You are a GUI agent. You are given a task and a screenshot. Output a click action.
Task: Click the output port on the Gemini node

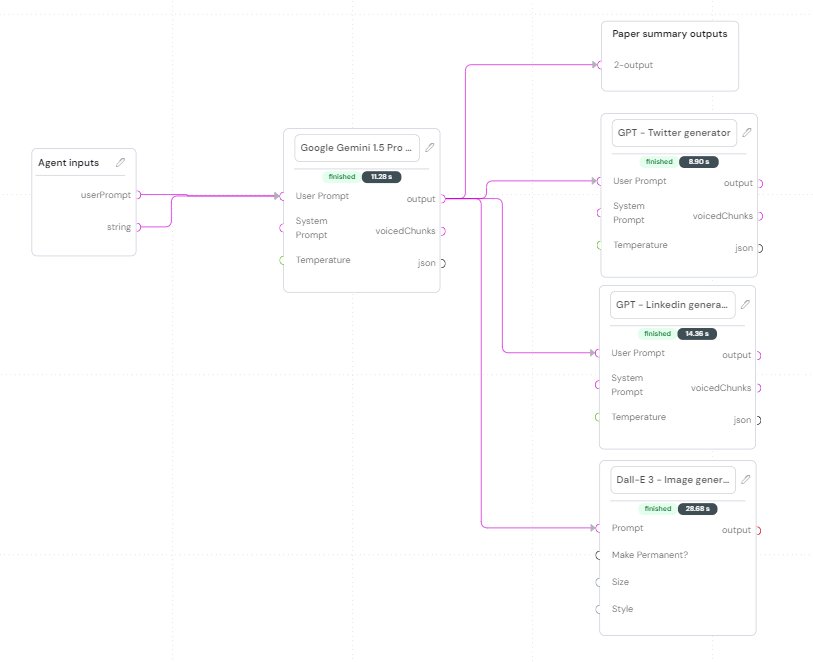point(443,199)
